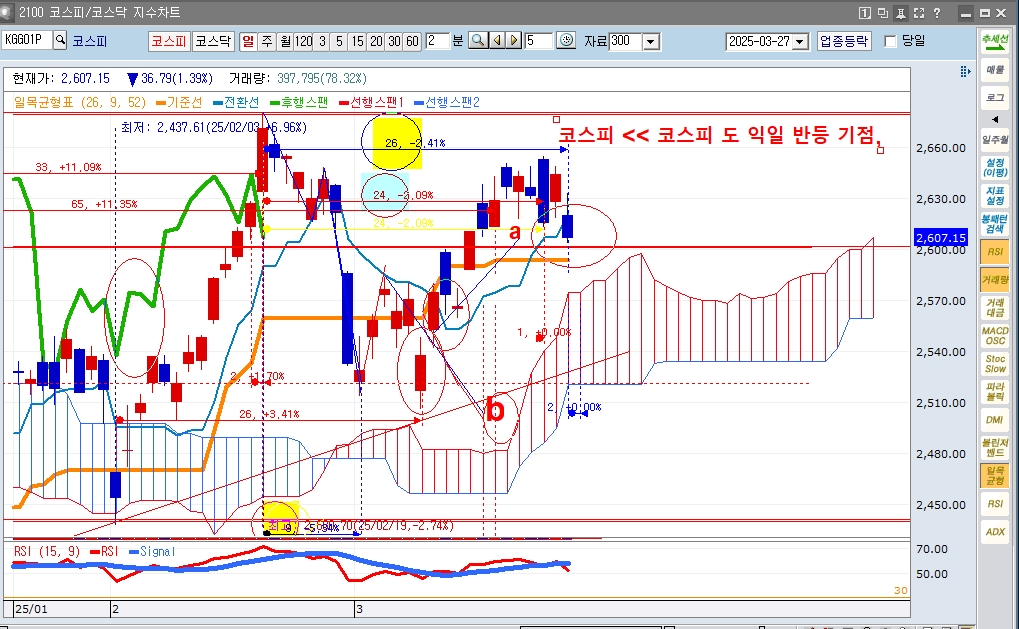This screenshot has height=629, width=1019.
Task: Click the custom minute field showing 2
Action: tap(437, 41)
